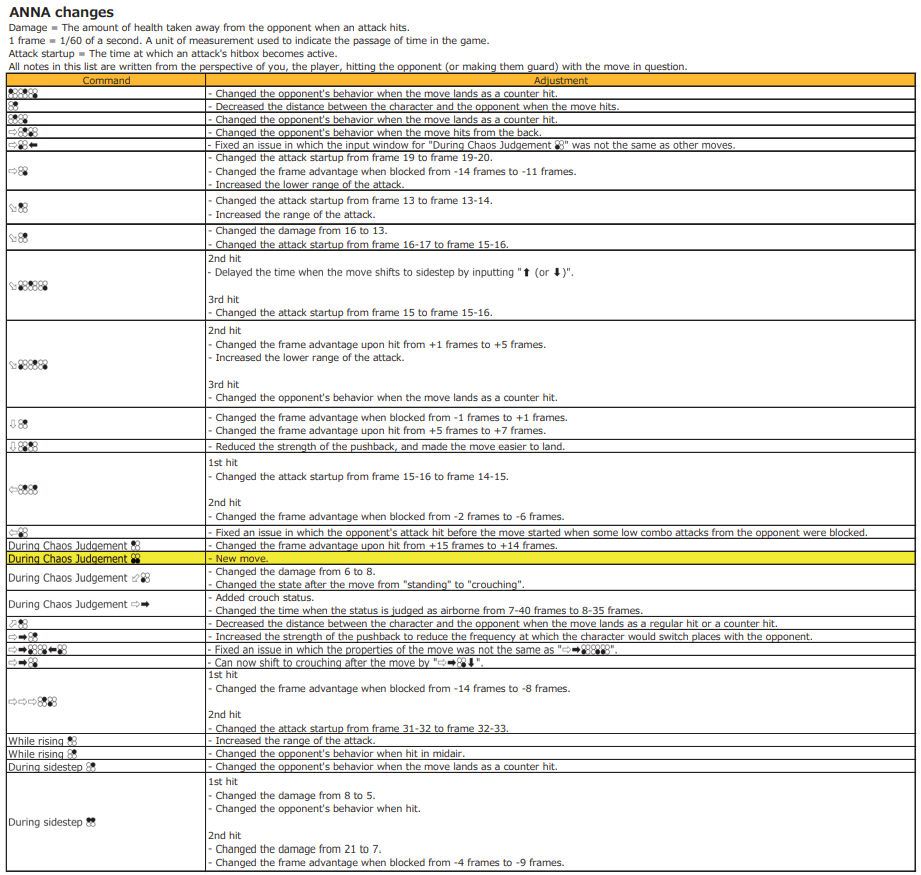
Task: Select the "+15 frames to +14 frames" adjustment line
Action: pyautogui.click(x=383, y=546)
